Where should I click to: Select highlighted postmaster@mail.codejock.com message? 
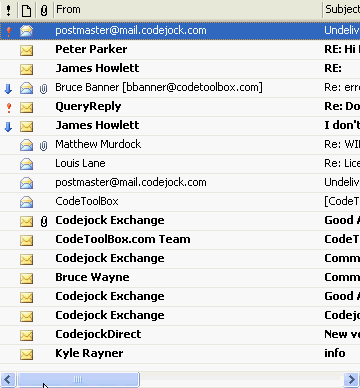click(x=180, y=31)
